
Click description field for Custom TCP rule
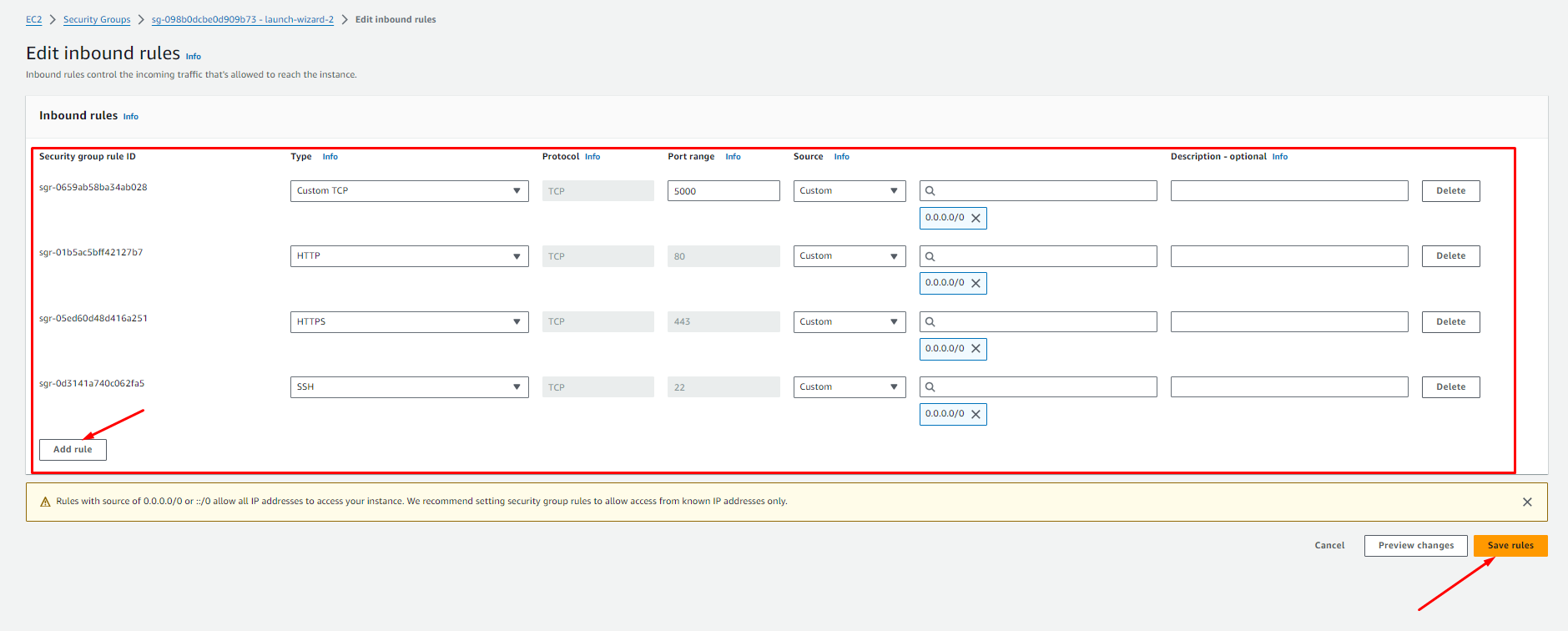pos(1289,191)
